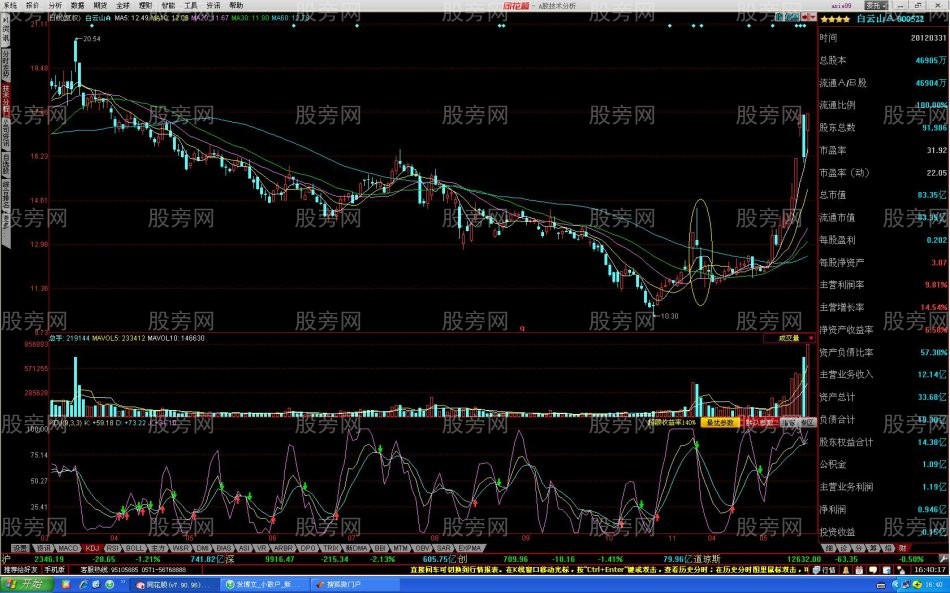Select the 诊 tab in right panel
The height and width of the screenshot is (593, 950).
(844, 548)
